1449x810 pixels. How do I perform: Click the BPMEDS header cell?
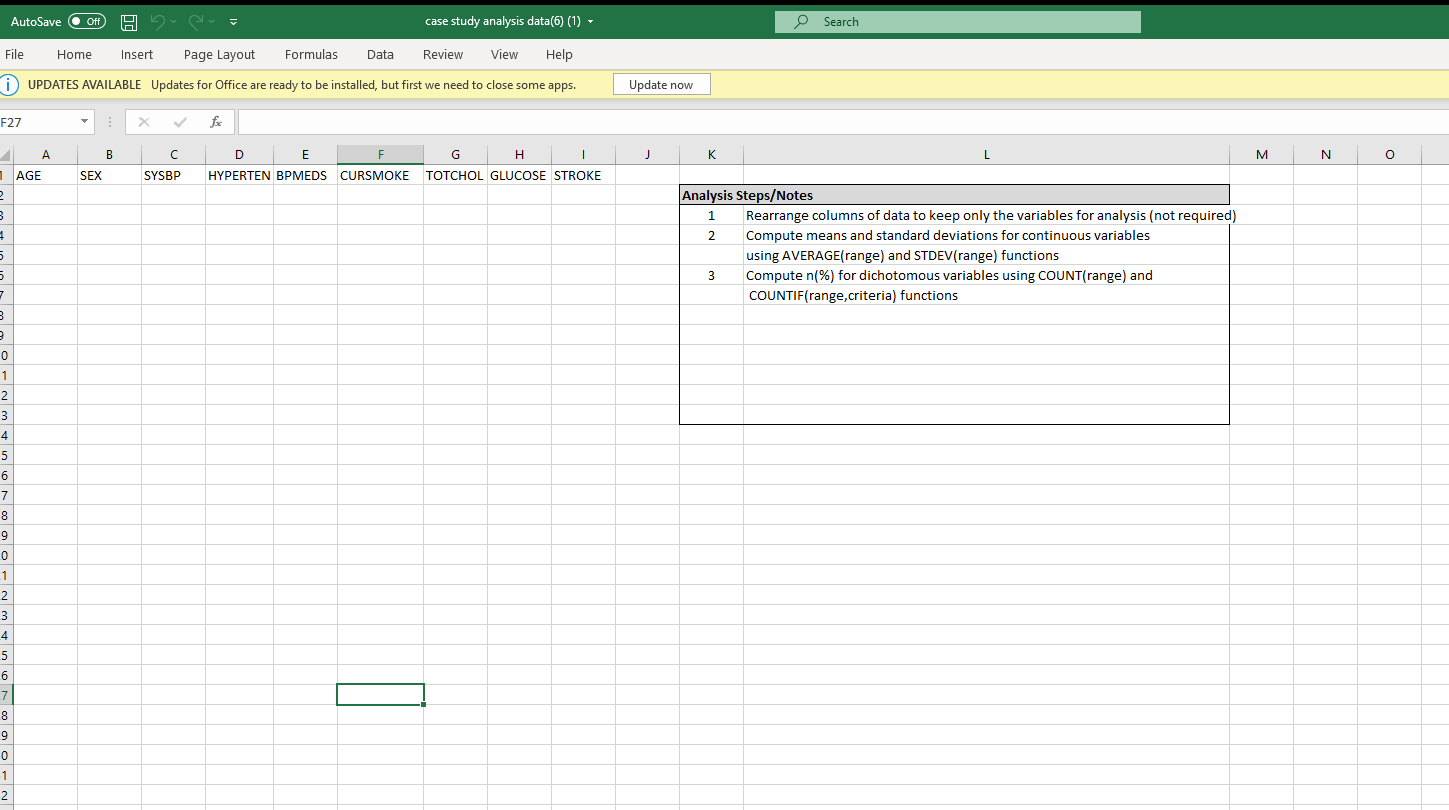click(x=305, y=175)
